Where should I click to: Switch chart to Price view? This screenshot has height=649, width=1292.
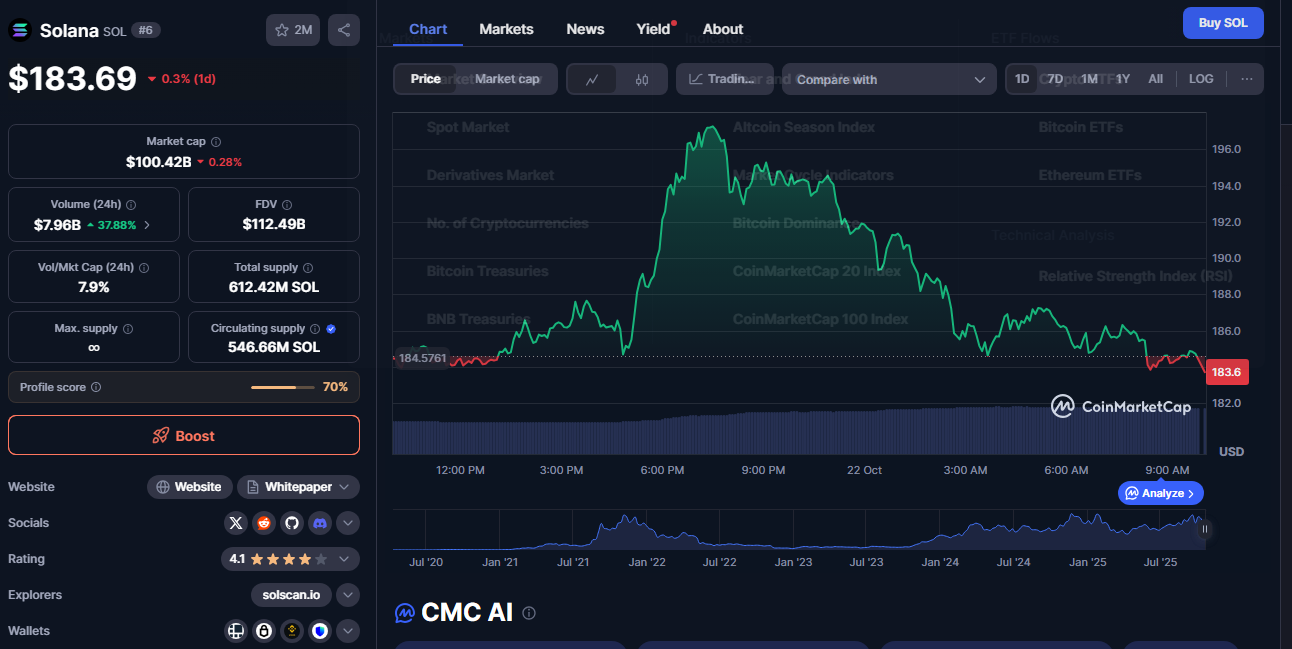click(426, 79)
